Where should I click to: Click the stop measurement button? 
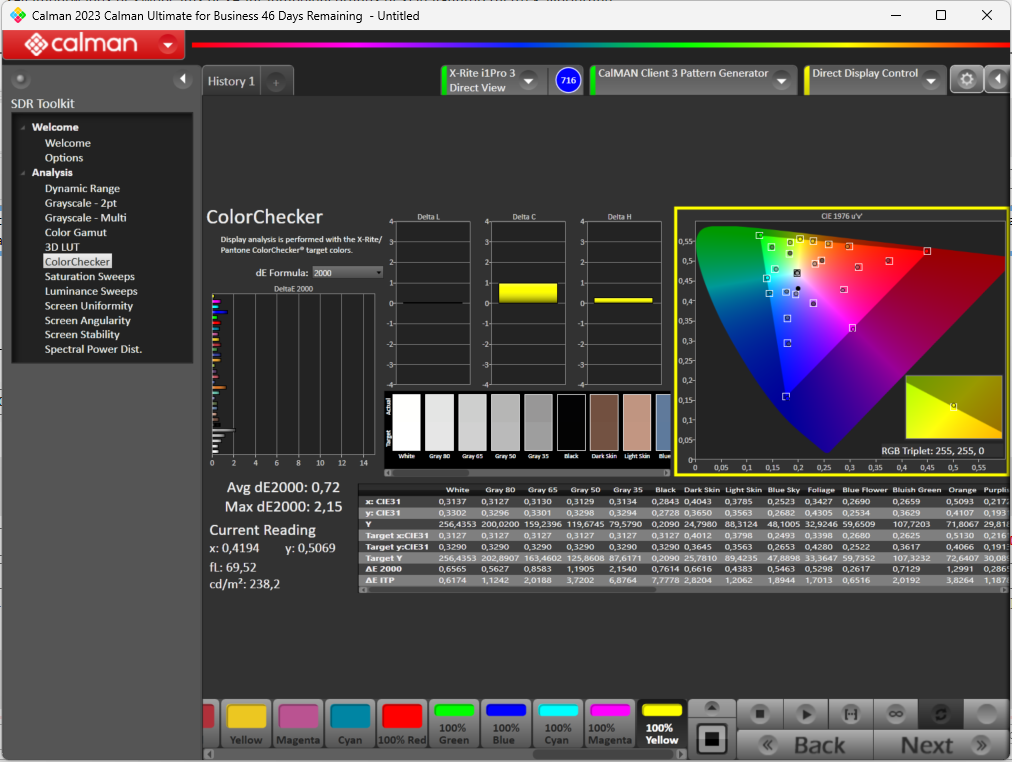(760, 714)
